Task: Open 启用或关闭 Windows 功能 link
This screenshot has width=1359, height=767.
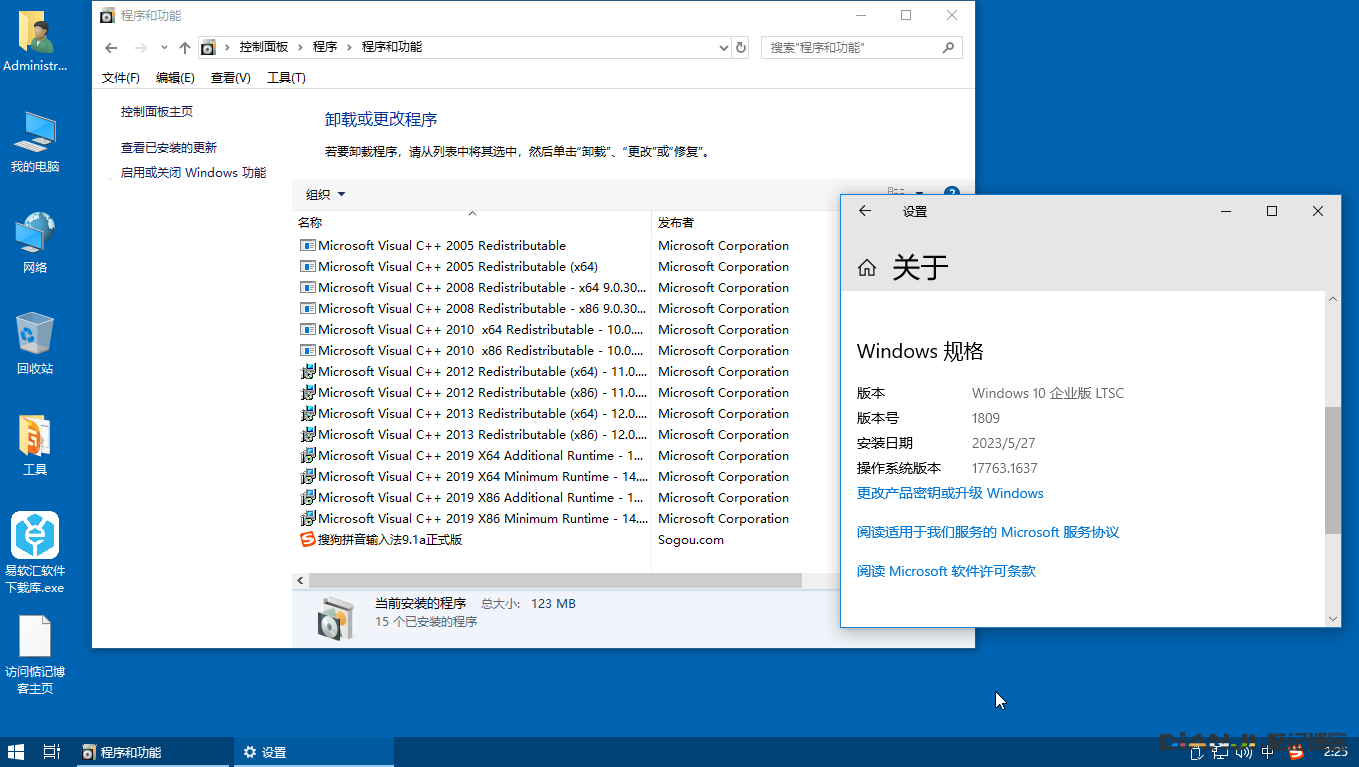Action: [x=193, y=172]
